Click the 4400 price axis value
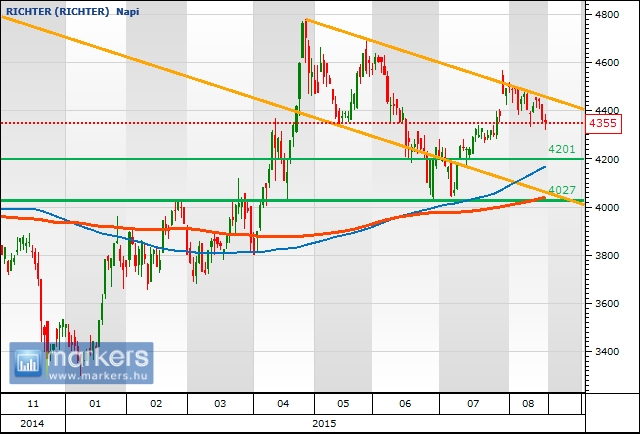 [x=607, y=111]
